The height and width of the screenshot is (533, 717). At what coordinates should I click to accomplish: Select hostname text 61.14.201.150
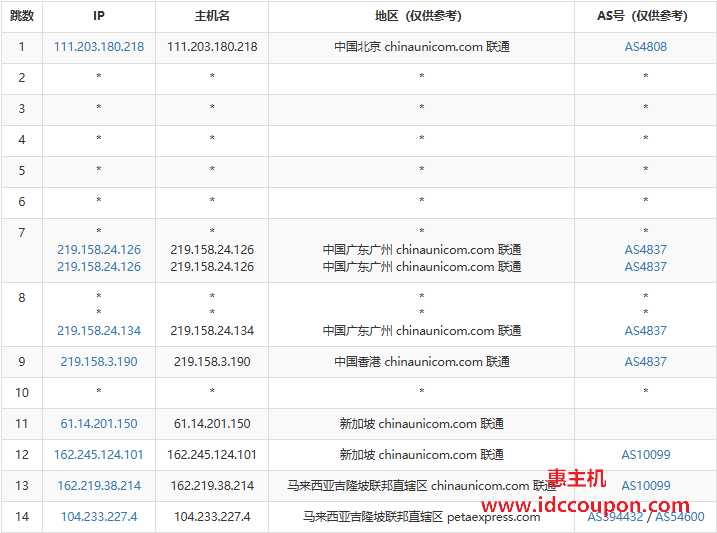point(212,424)
